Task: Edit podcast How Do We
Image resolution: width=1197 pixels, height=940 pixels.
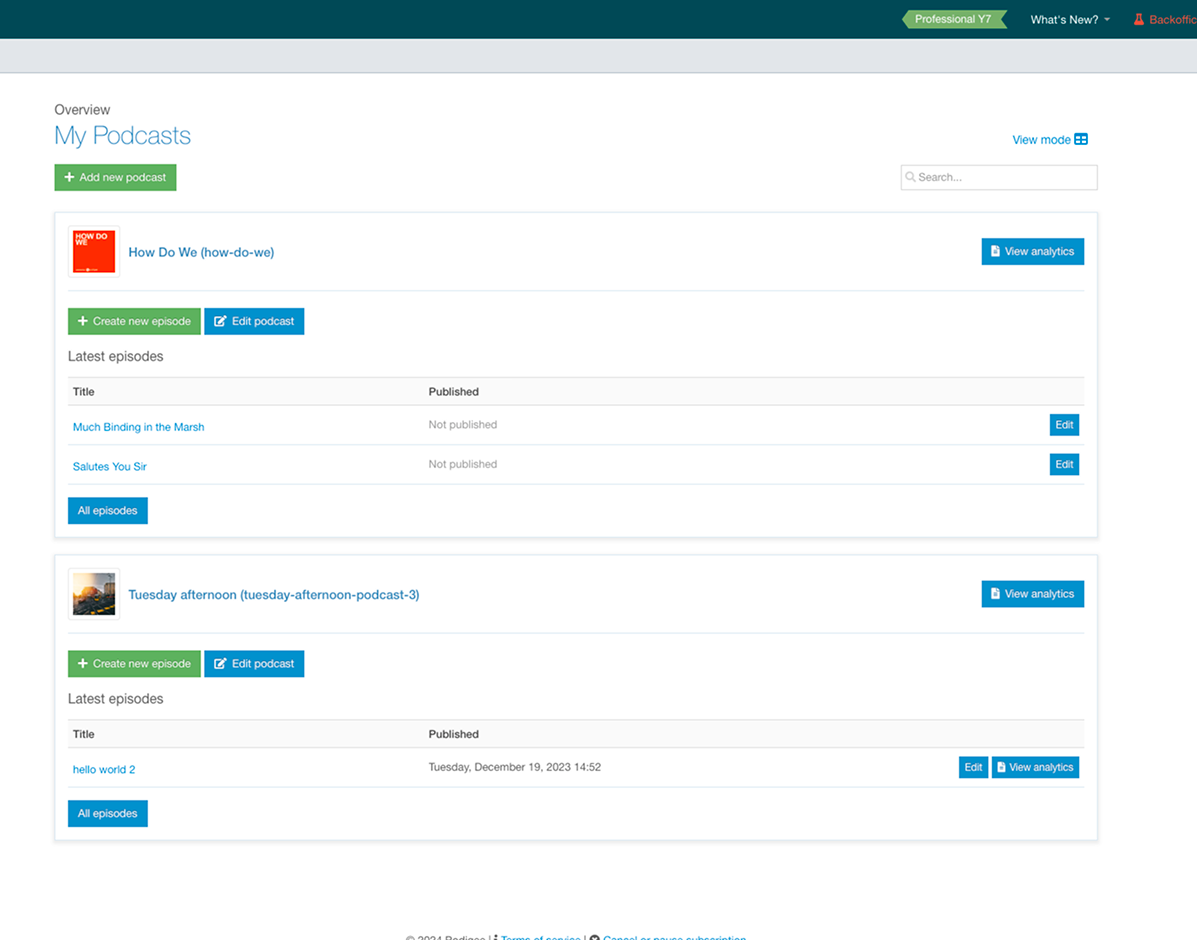Action: 254,321
